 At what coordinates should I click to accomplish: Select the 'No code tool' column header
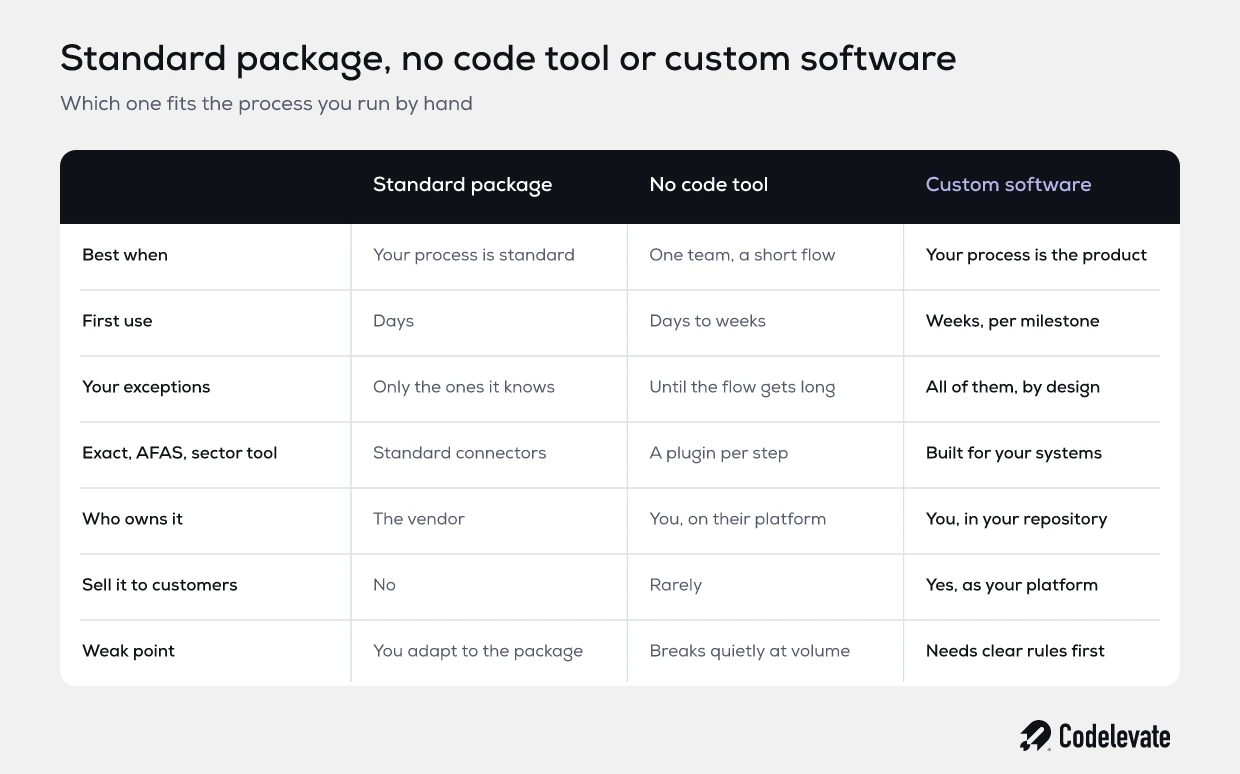coord(708,185)
